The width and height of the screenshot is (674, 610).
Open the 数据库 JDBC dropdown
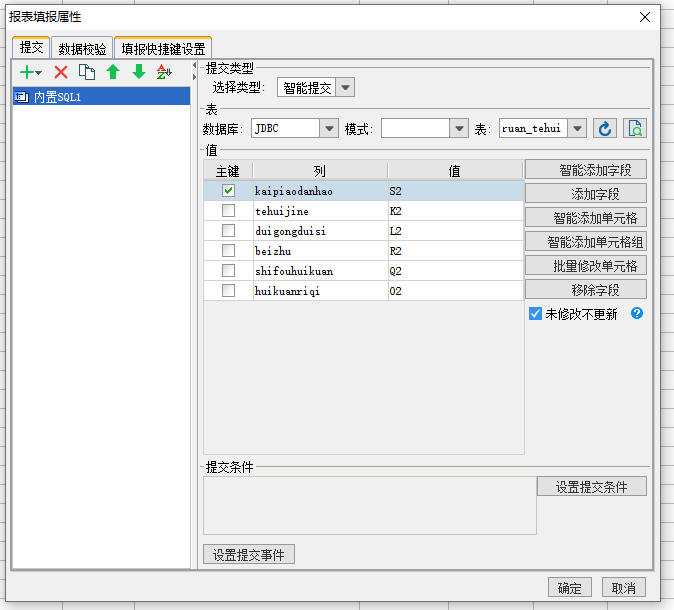pos(329,129)
